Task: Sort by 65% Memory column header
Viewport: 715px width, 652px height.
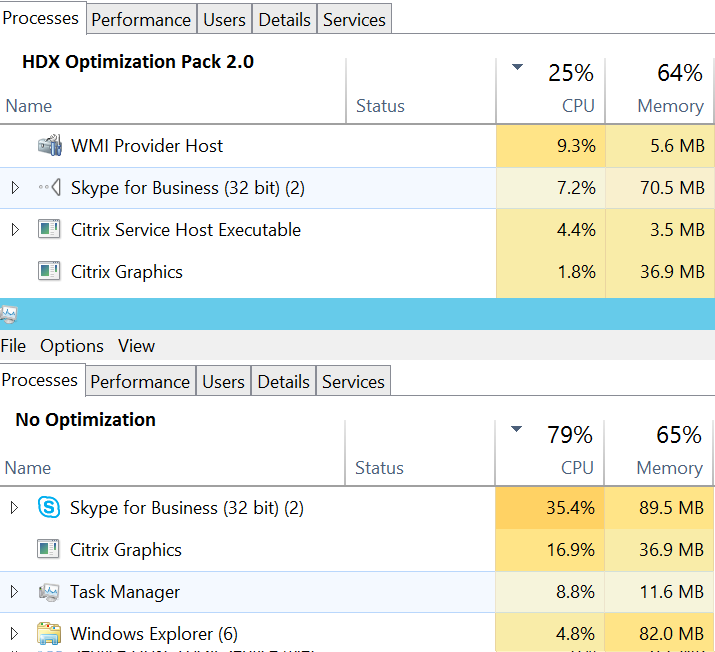Action: [x=658, y=452]
